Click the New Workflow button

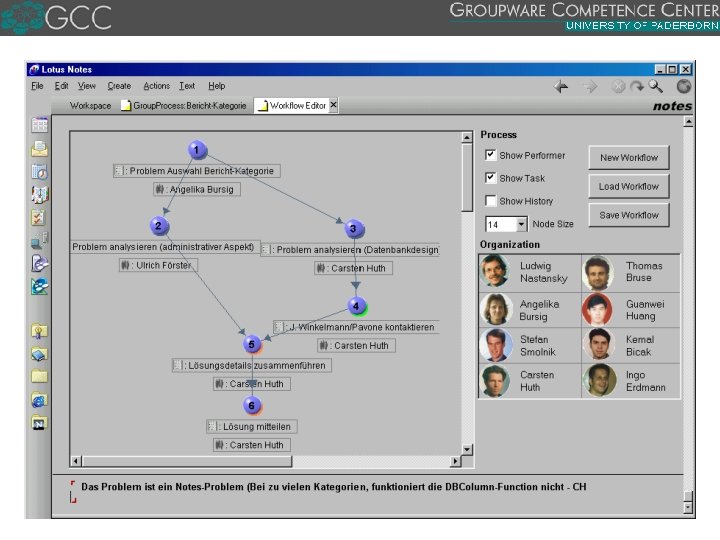629,158
